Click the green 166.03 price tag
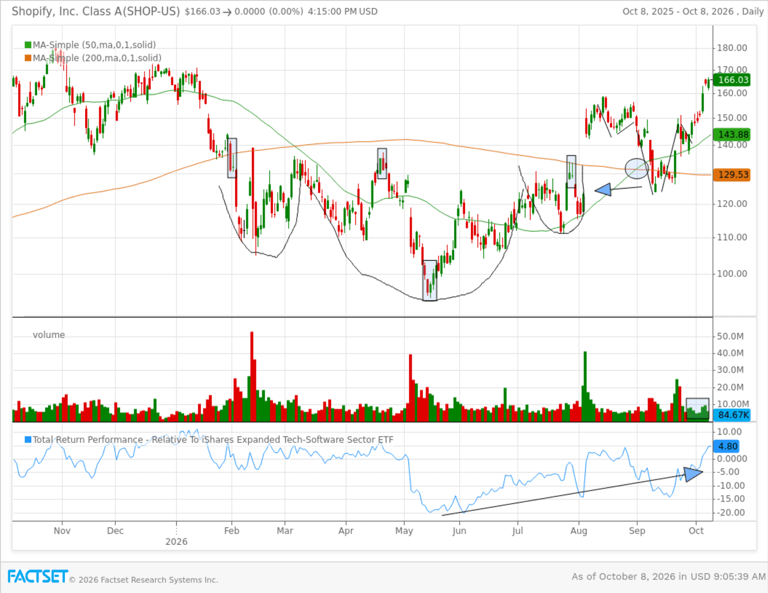Image resolution: width=768 pixels, height=593 pixels. coord(732,80)
